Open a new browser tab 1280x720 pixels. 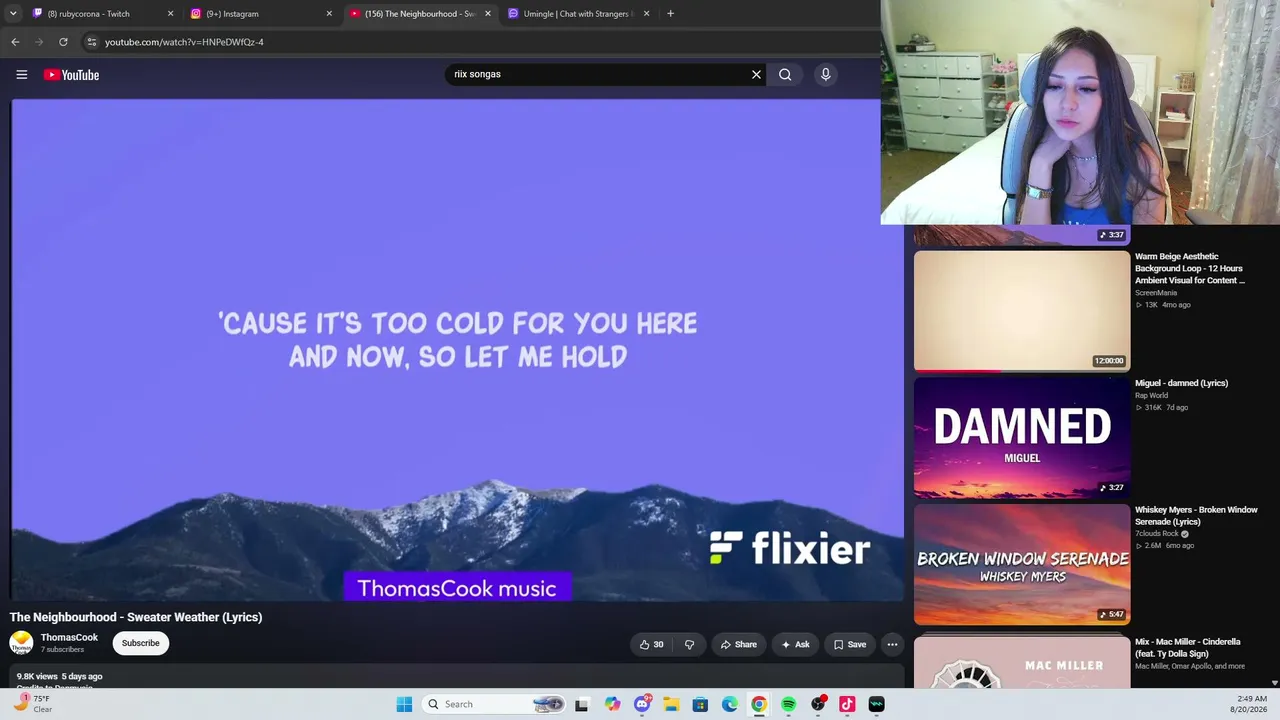(670, 14)
